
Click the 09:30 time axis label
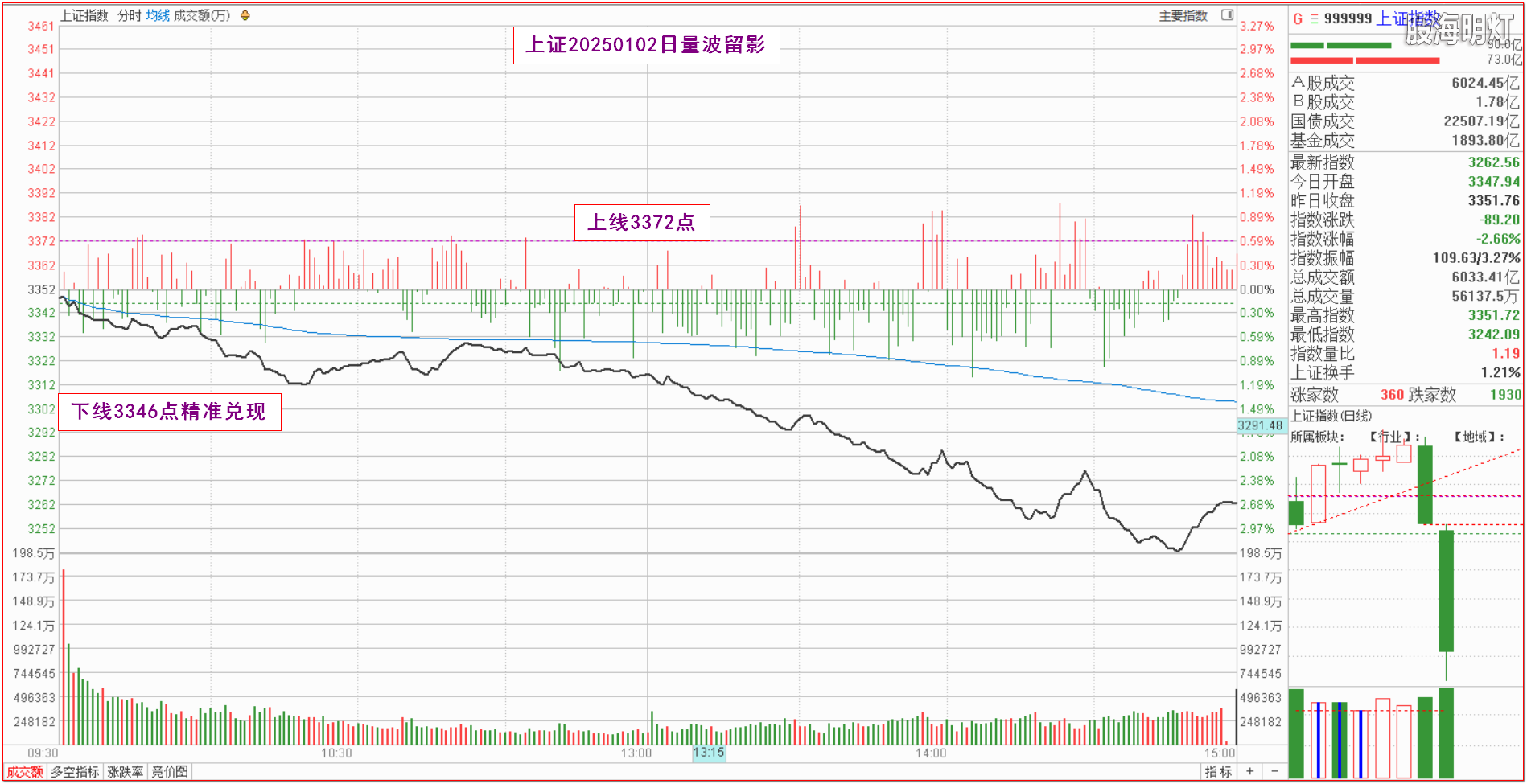click(43, 753)
